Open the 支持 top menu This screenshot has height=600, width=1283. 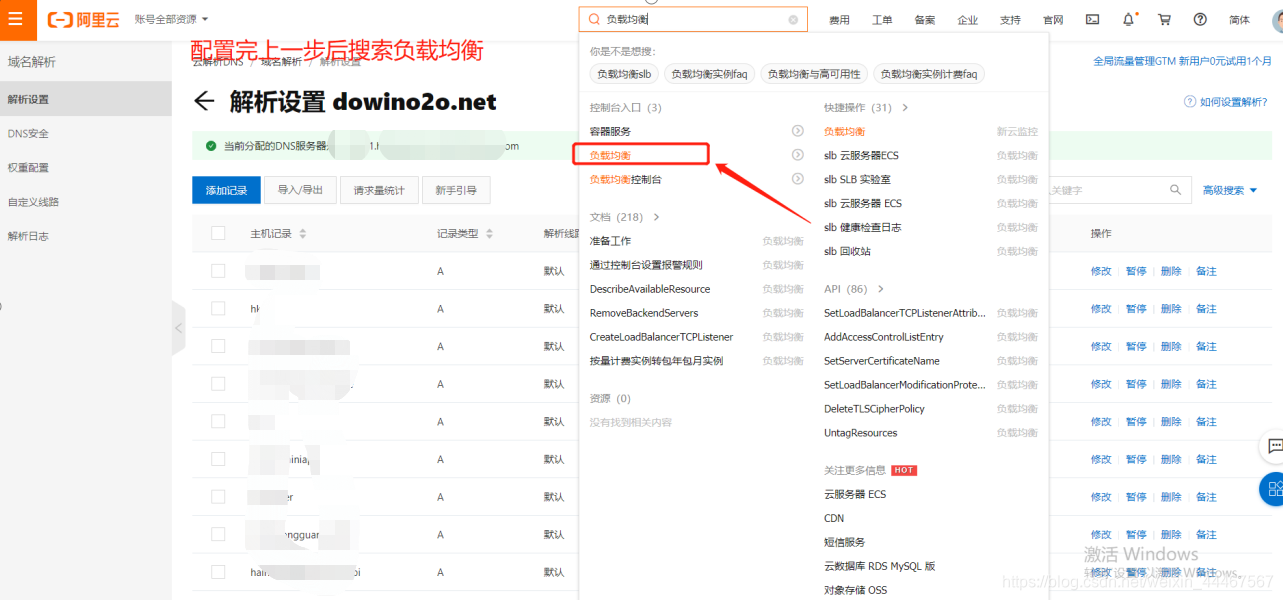(x=1010, y=20)
